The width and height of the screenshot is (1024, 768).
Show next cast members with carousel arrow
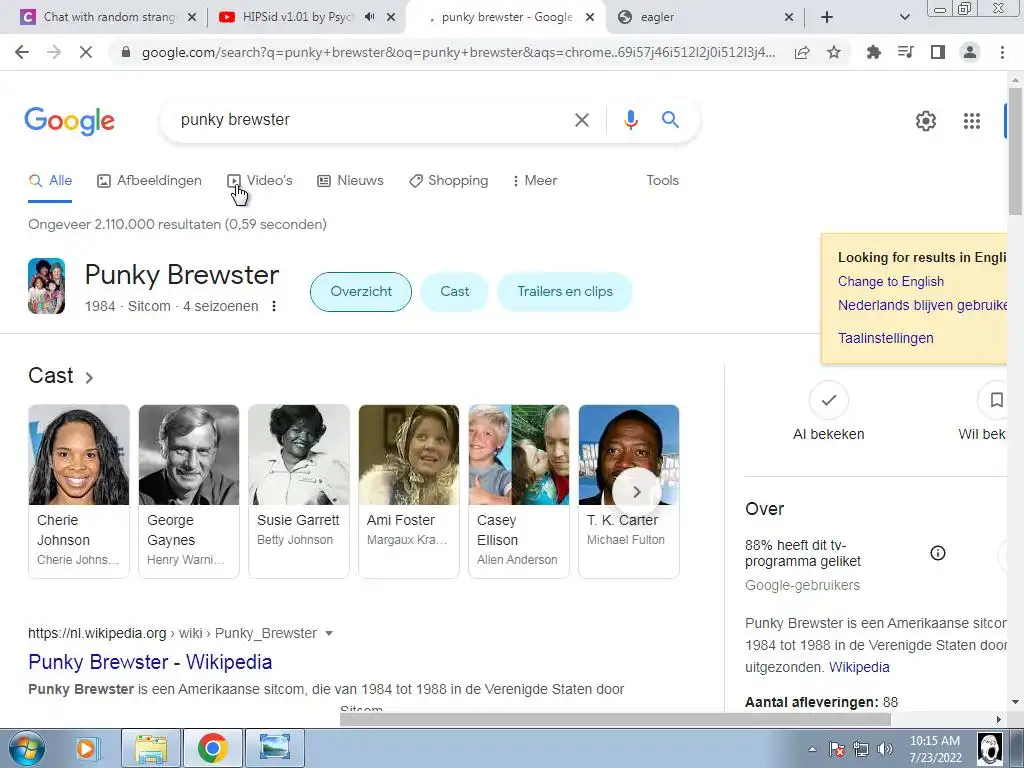[x=636, y=492]
